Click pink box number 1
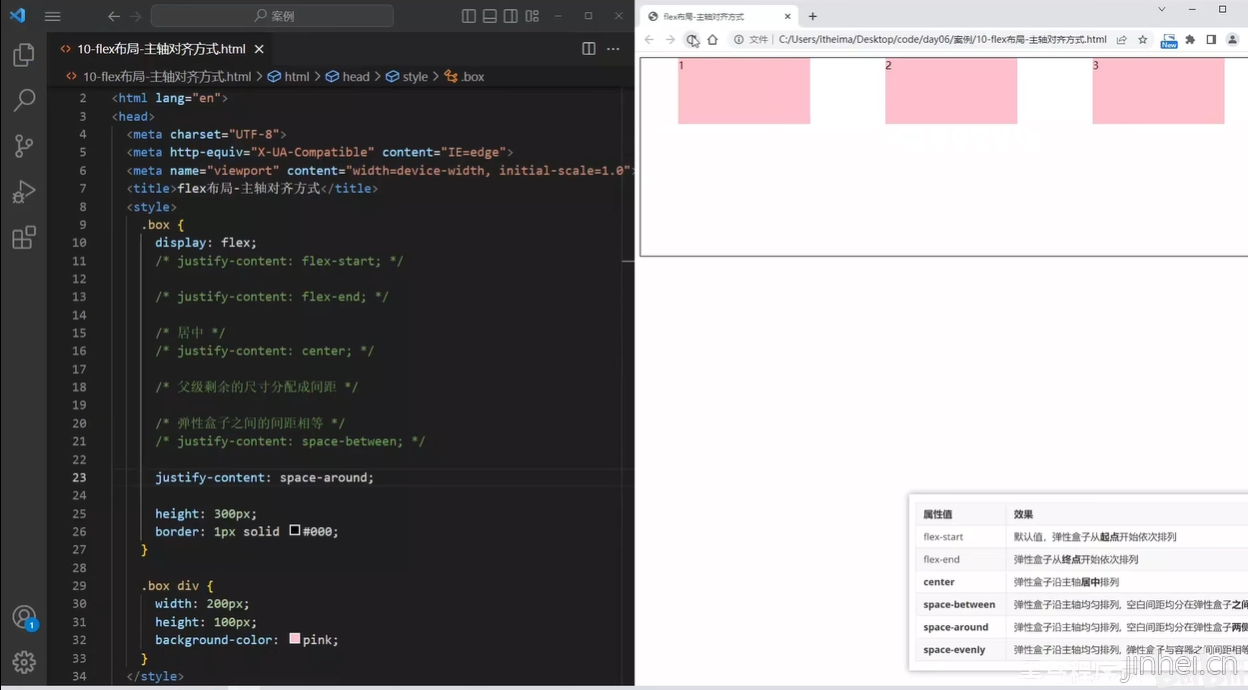This screenshot has height=690, width=1248. (x=744, y=91)
